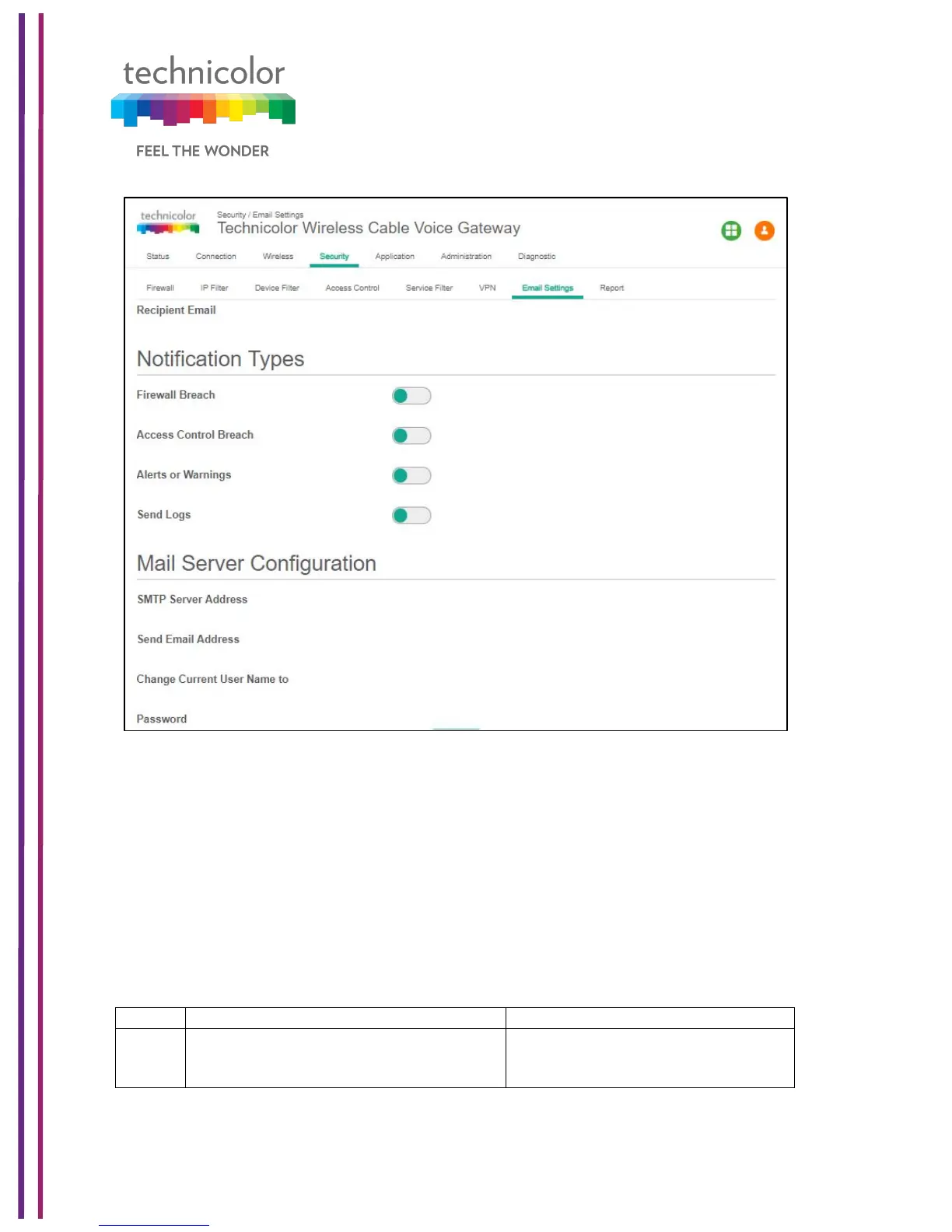
Task: Click the Send Logs label
Action: pos(163,515)
